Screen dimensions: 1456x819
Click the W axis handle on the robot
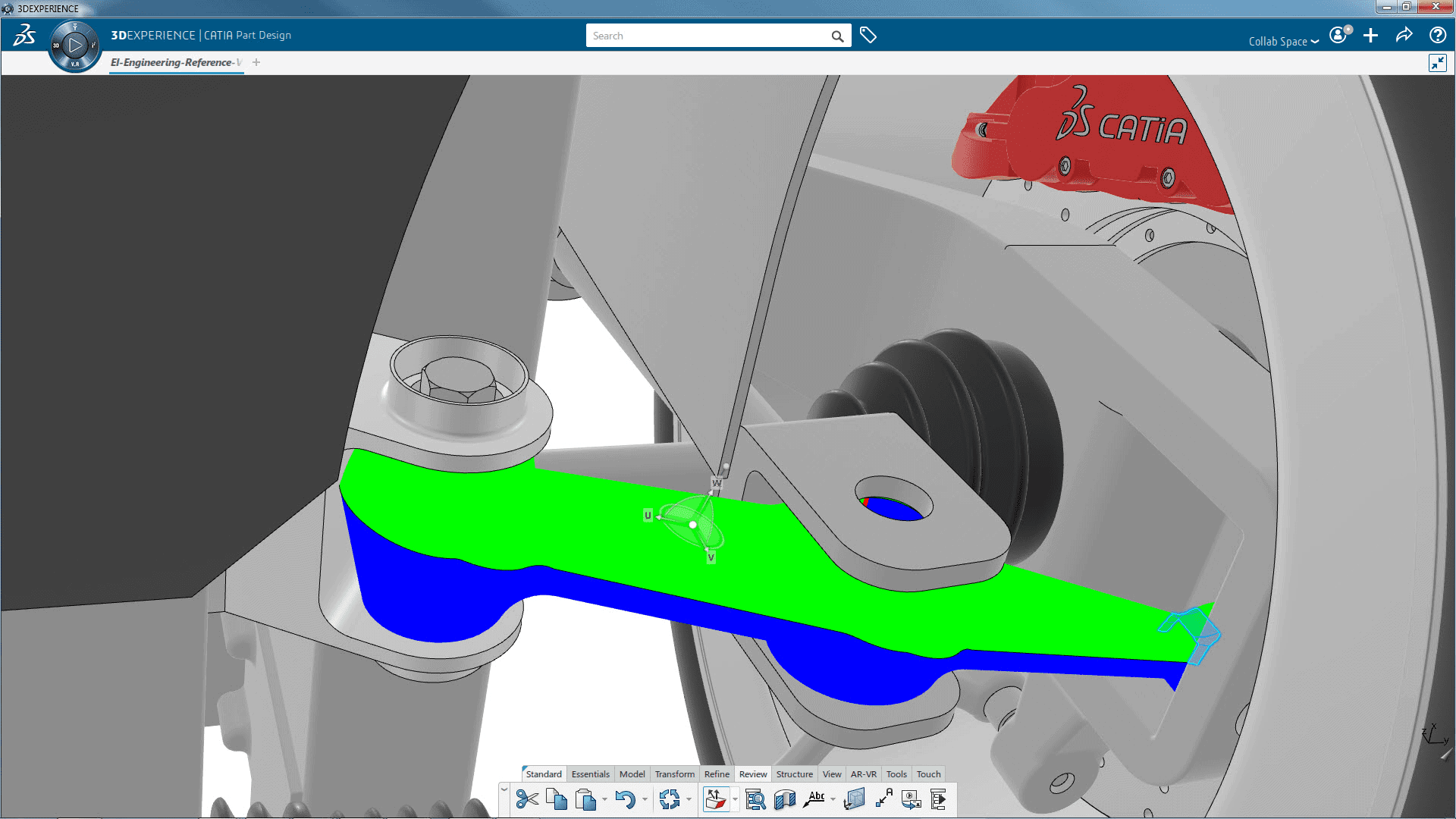point(717,482)
